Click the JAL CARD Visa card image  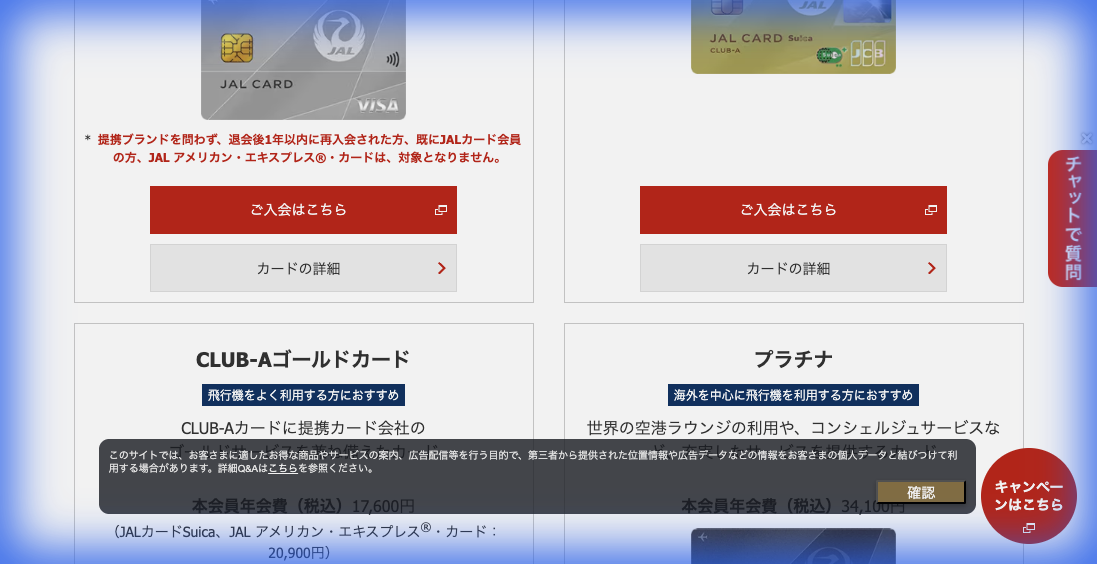coord(303,59)
